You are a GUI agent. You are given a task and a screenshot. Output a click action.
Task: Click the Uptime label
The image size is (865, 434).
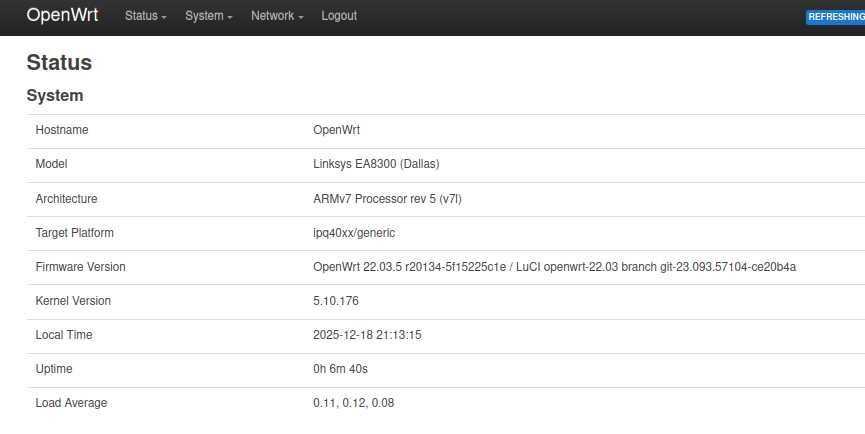[54, 369]
